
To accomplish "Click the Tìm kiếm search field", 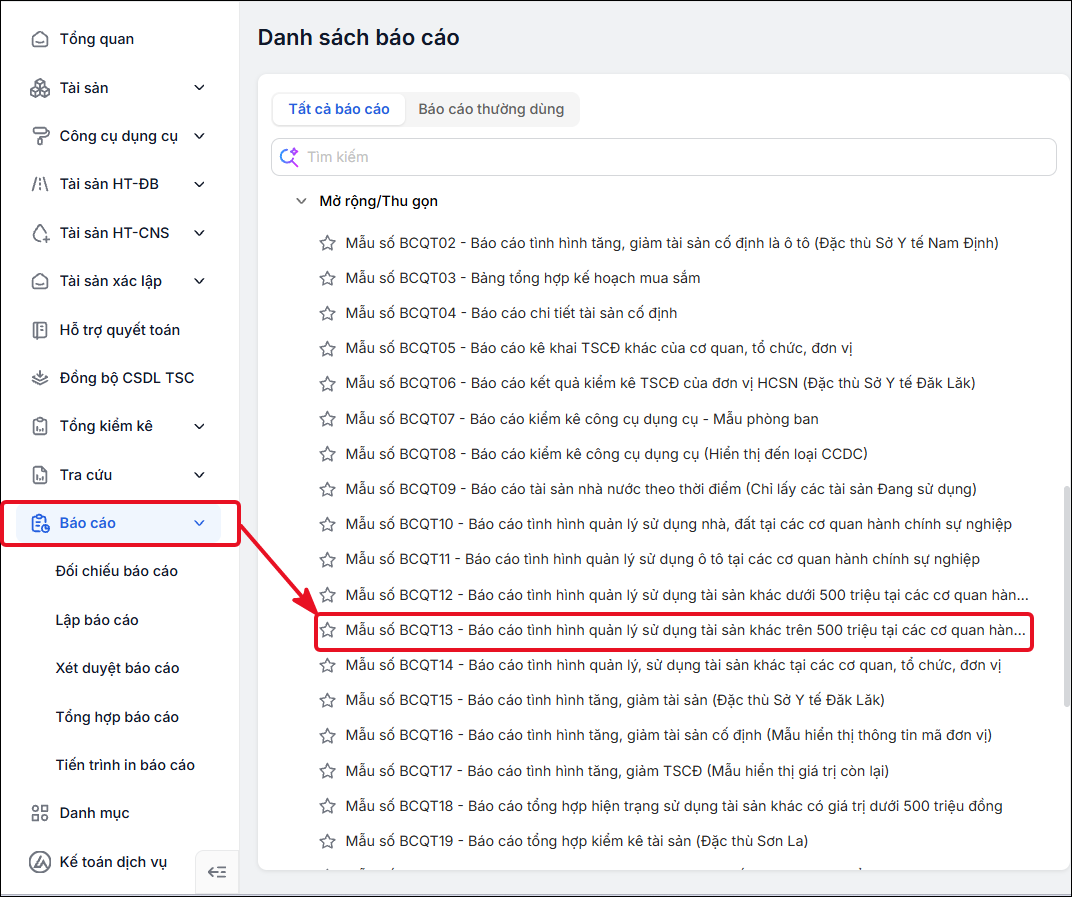I will tap(664, 157).
